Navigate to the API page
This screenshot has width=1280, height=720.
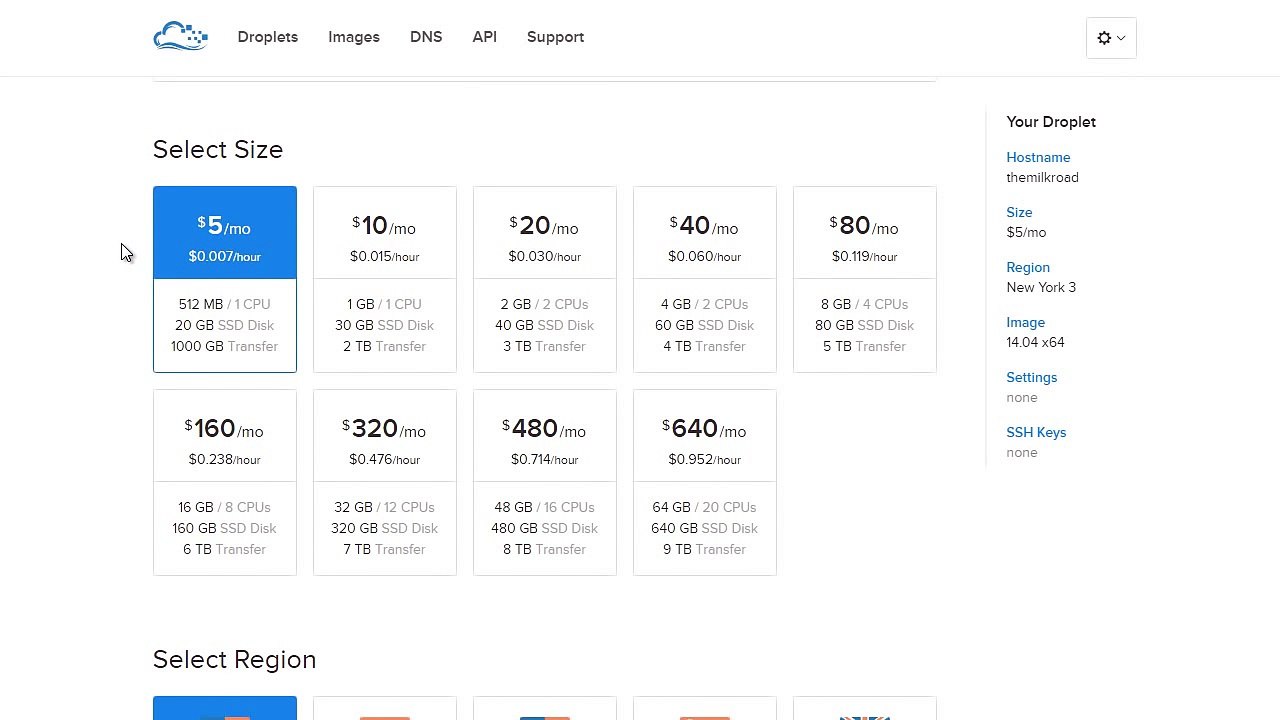click(484, 37)
